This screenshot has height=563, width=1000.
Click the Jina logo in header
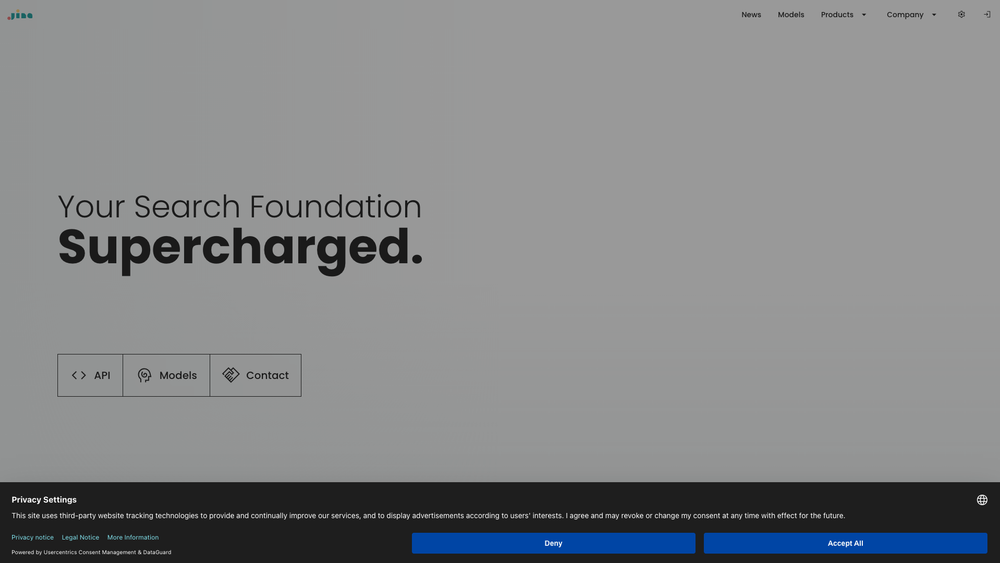point(20,15)
